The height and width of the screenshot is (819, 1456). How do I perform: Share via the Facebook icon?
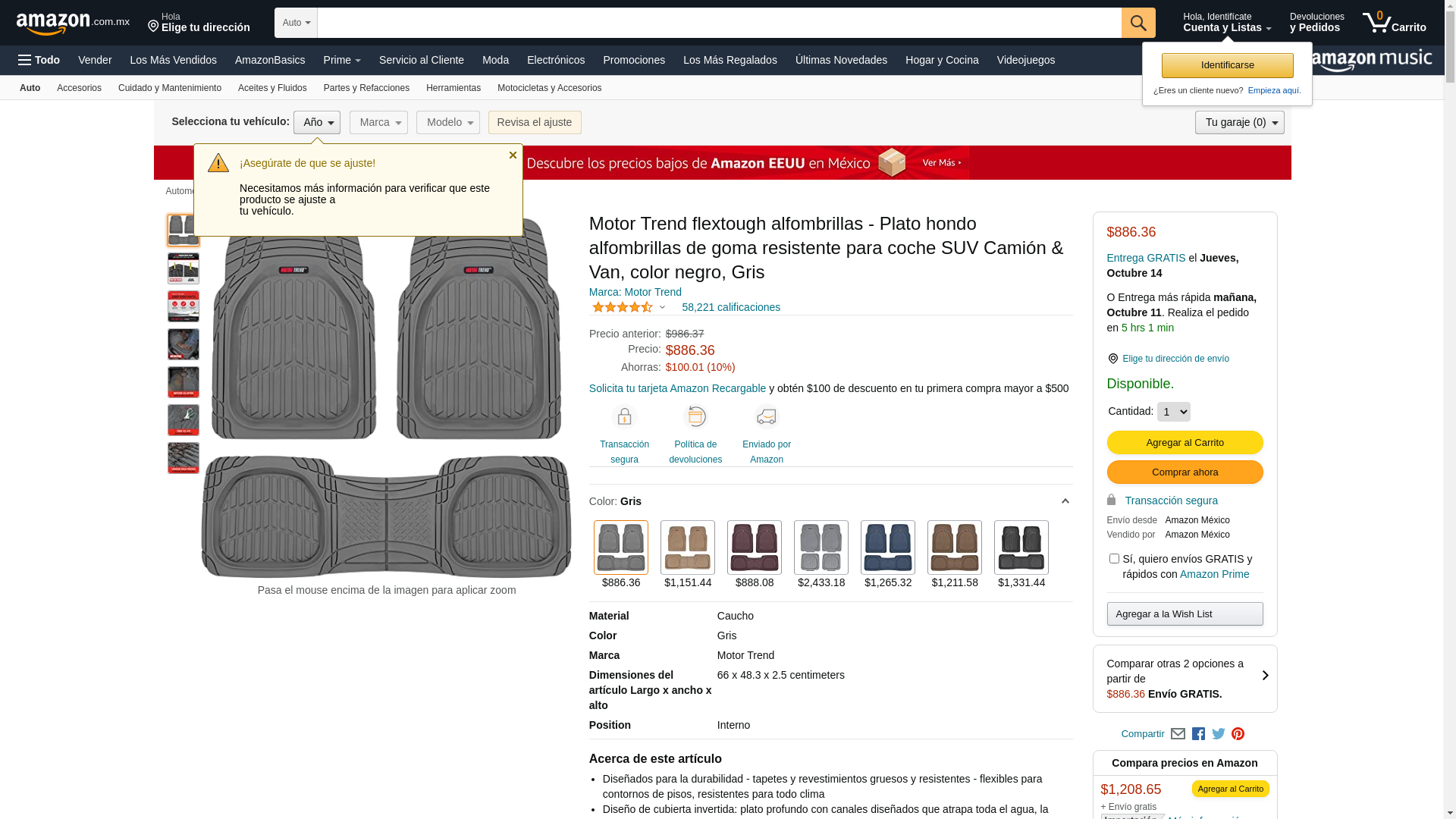coord(1198,734)
